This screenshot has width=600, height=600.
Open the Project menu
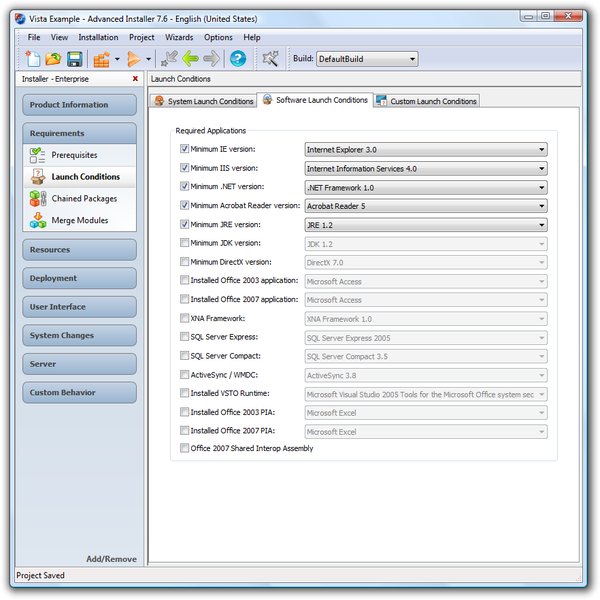(142, 38)
